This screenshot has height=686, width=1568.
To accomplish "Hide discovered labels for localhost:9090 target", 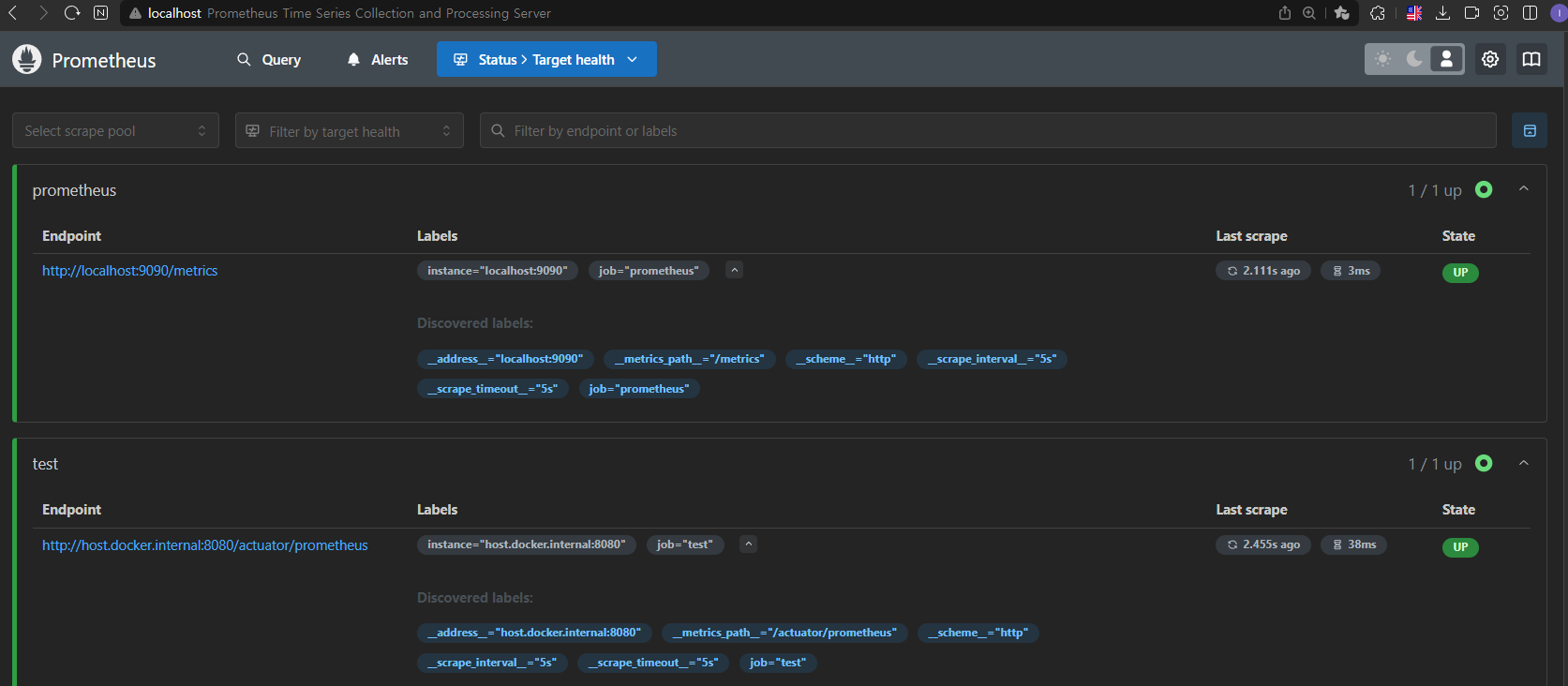I will [735, 270].
